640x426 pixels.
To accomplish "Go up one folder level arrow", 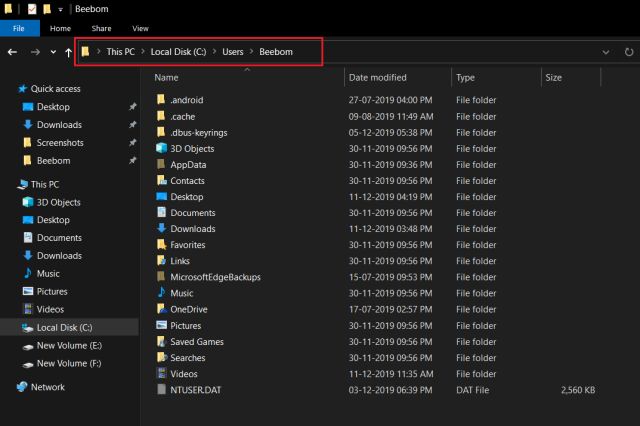I will point(68,52).
